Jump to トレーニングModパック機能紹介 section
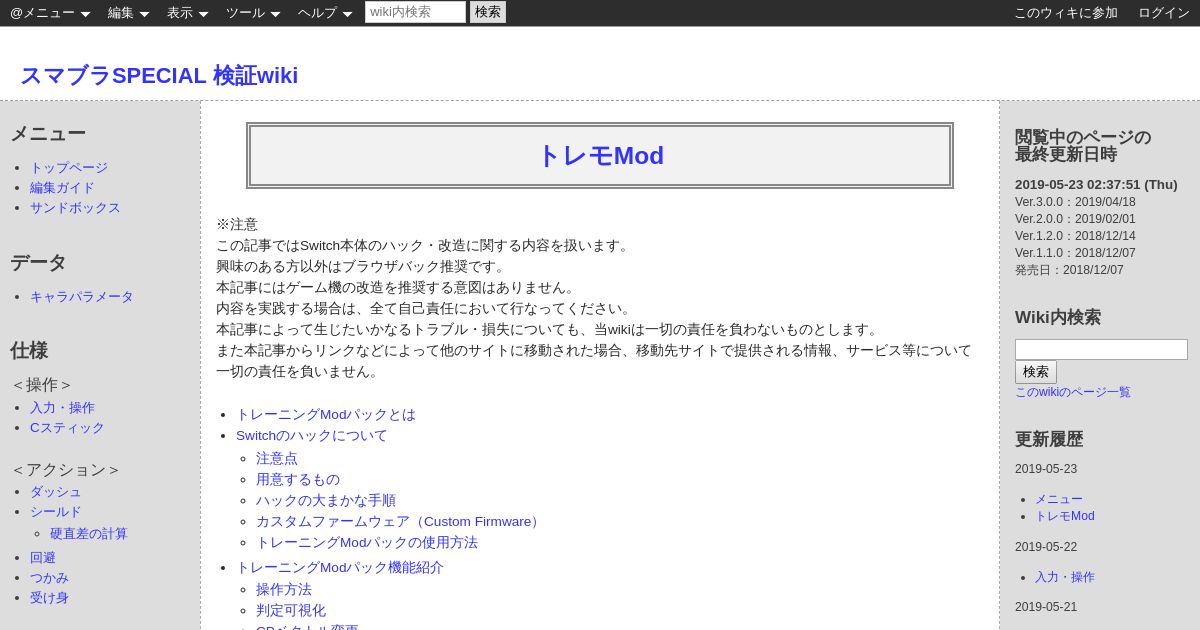The height and width of the screenshot is (630, 1200). coord(340,568)
